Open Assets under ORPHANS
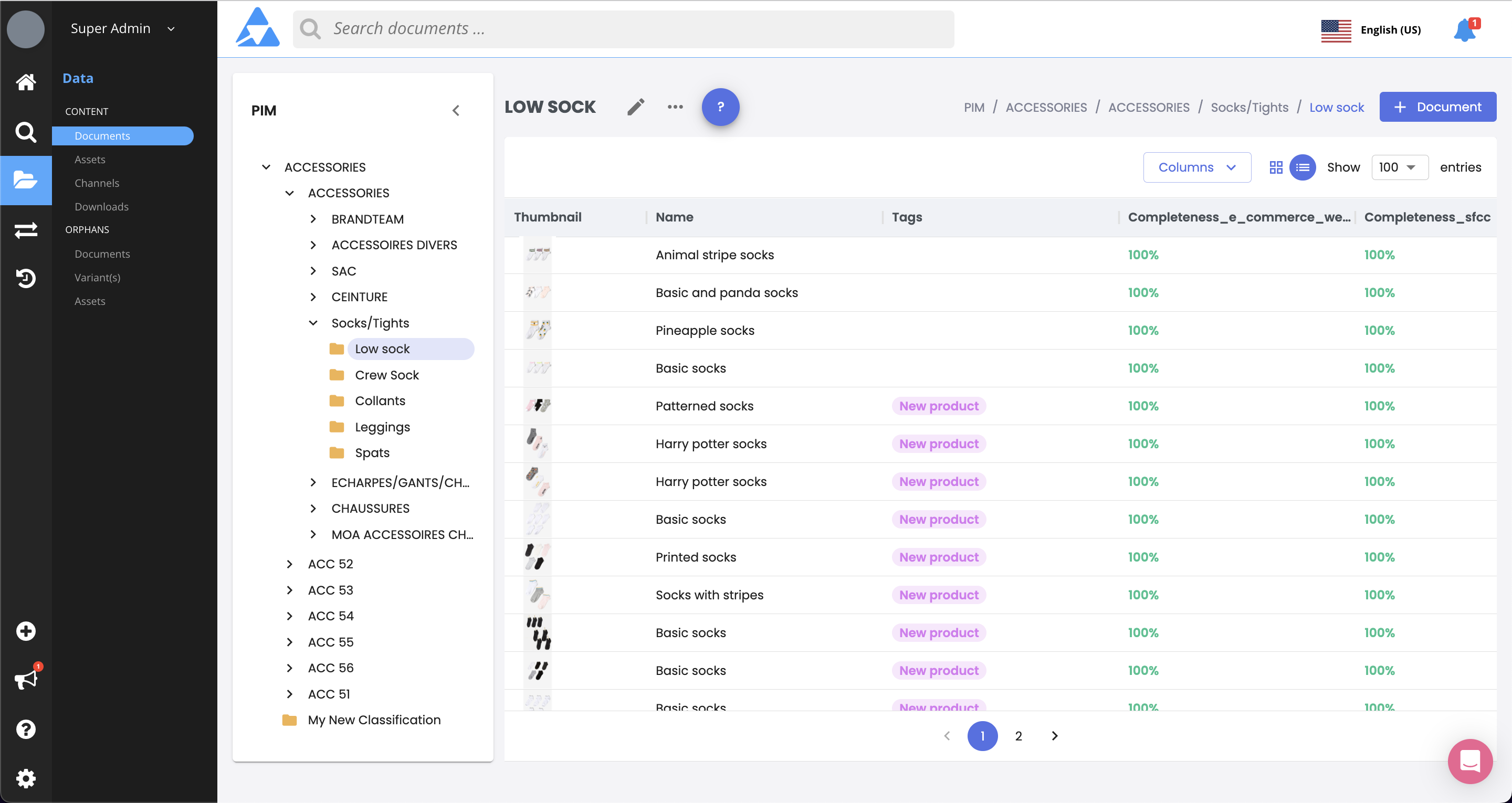The height and width of the screenshot is (803, 1512). 90,301
